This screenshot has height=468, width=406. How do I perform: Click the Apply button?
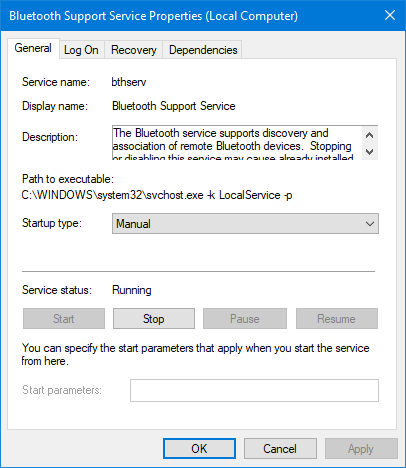[x=361, y=449]
